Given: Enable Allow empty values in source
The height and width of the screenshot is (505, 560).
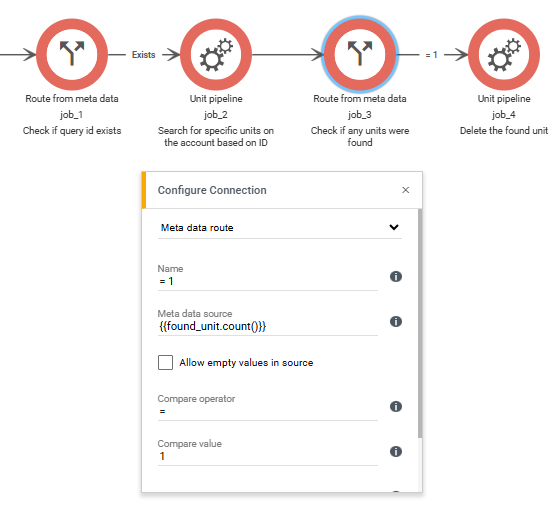Looking at the screenshot, I should (165, 362).
